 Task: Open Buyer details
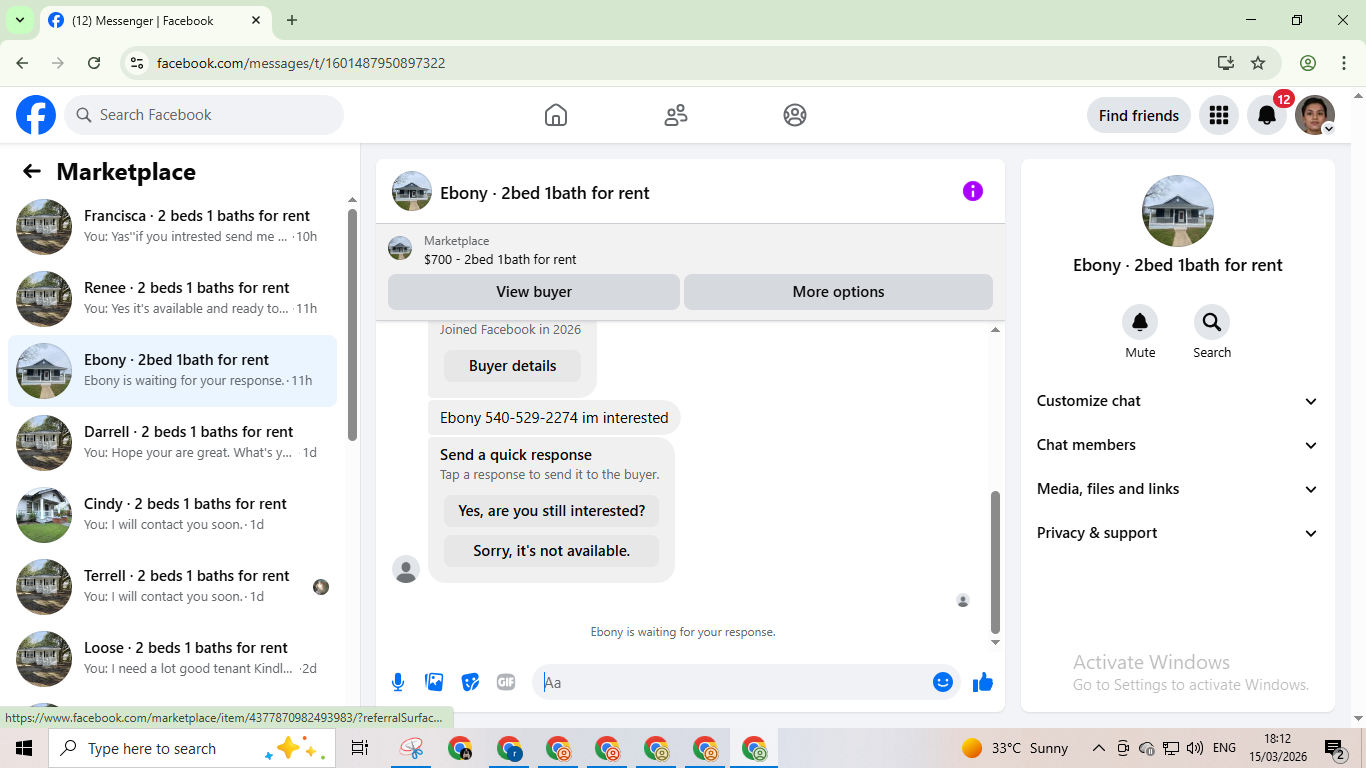click(512, 366)
